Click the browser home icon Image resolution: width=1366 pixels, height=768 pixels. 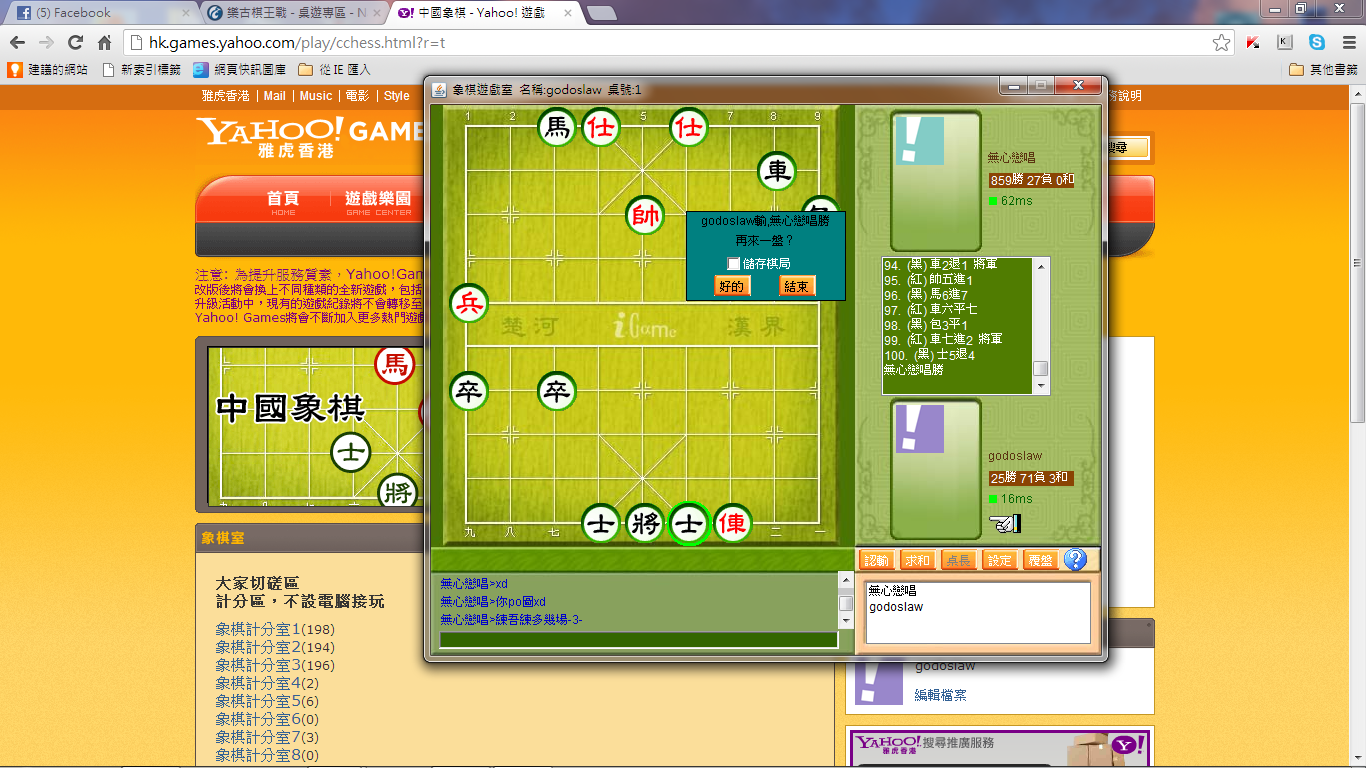coord(104,42)
